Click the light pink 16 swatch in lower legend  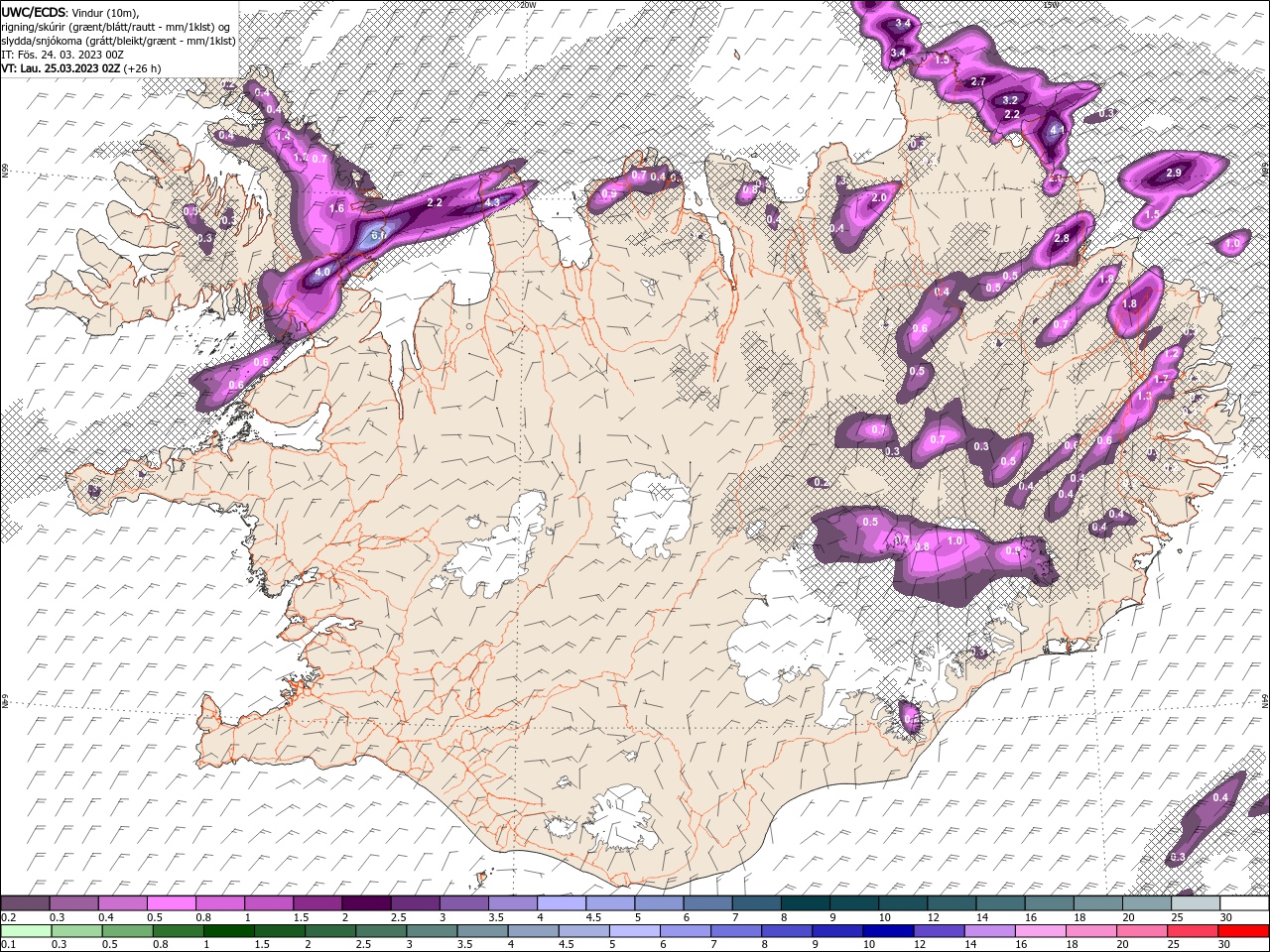pos(1040,931)
